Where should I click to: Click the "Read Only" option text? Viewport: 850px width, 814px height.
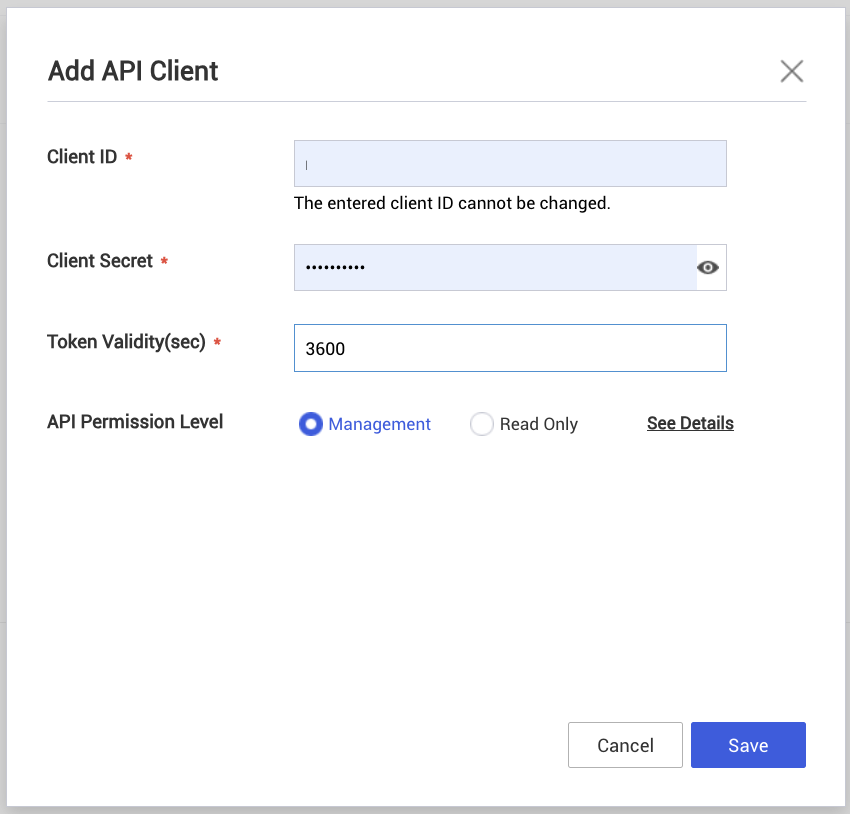[x=539, y=424]
